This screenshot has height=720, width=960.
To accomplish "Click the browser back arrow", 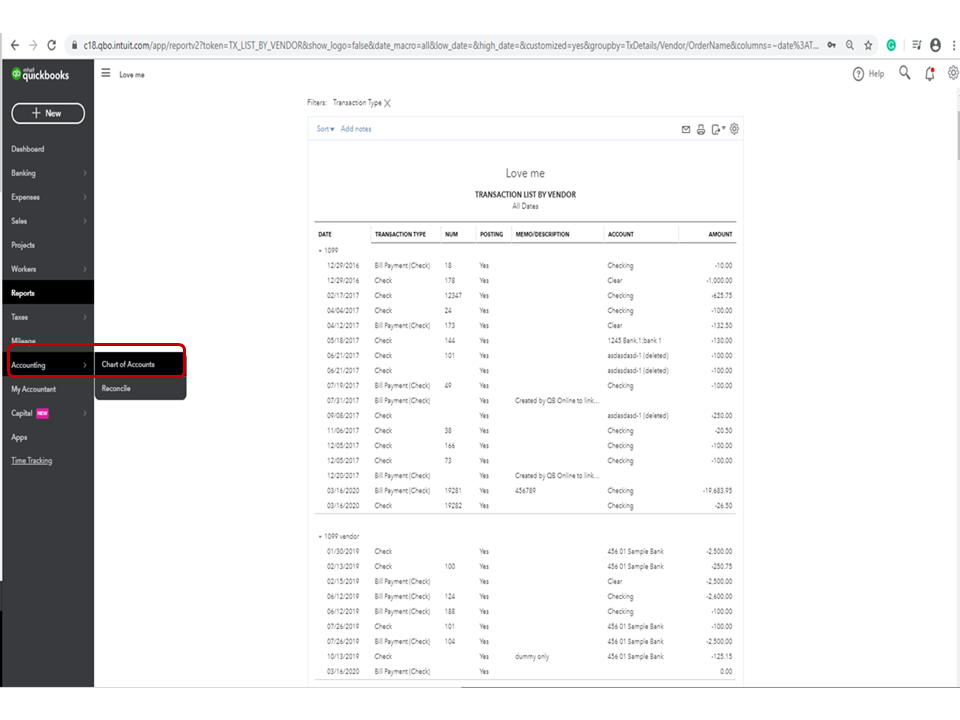I will (x=15, y=45).
